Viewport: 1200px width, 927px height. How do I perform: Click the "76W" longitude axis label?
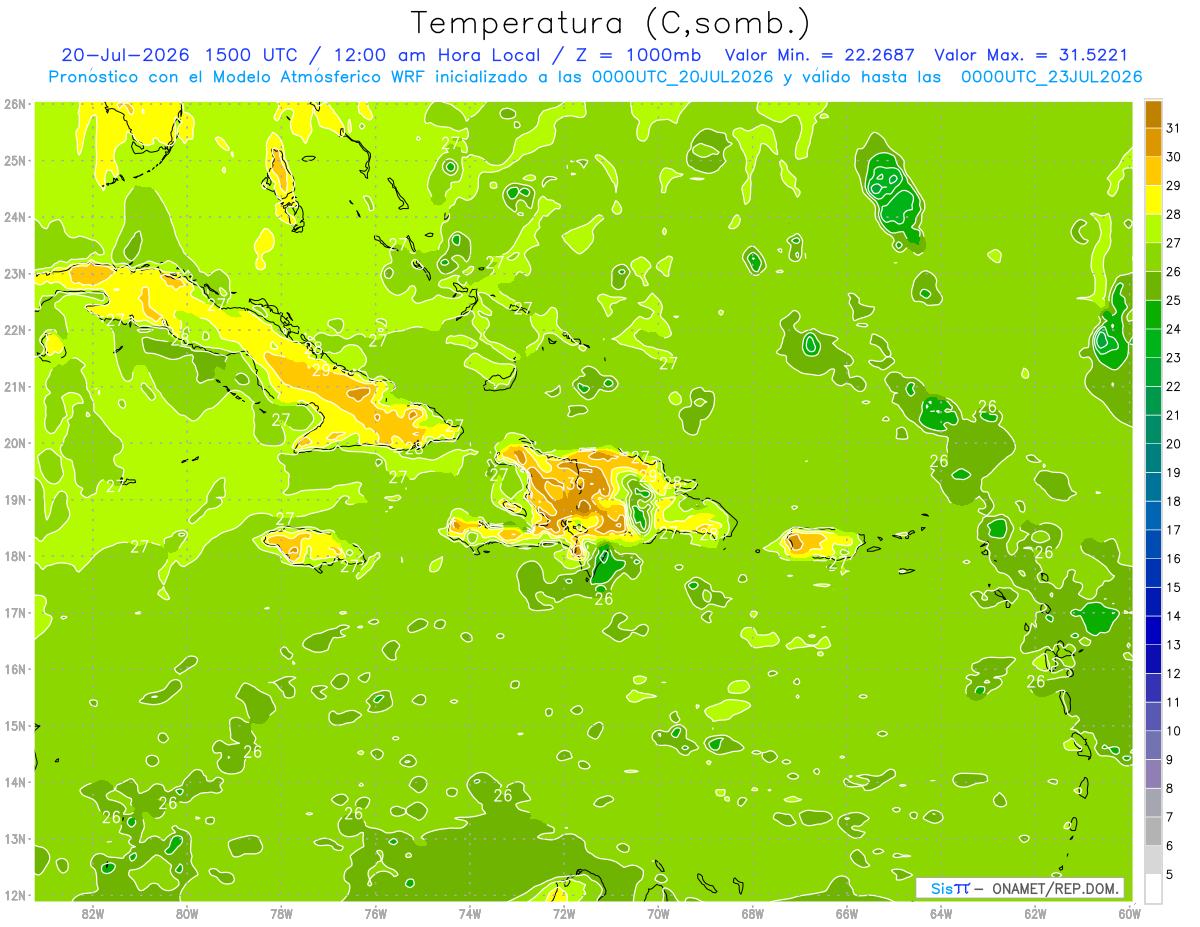tap(375, 914)
